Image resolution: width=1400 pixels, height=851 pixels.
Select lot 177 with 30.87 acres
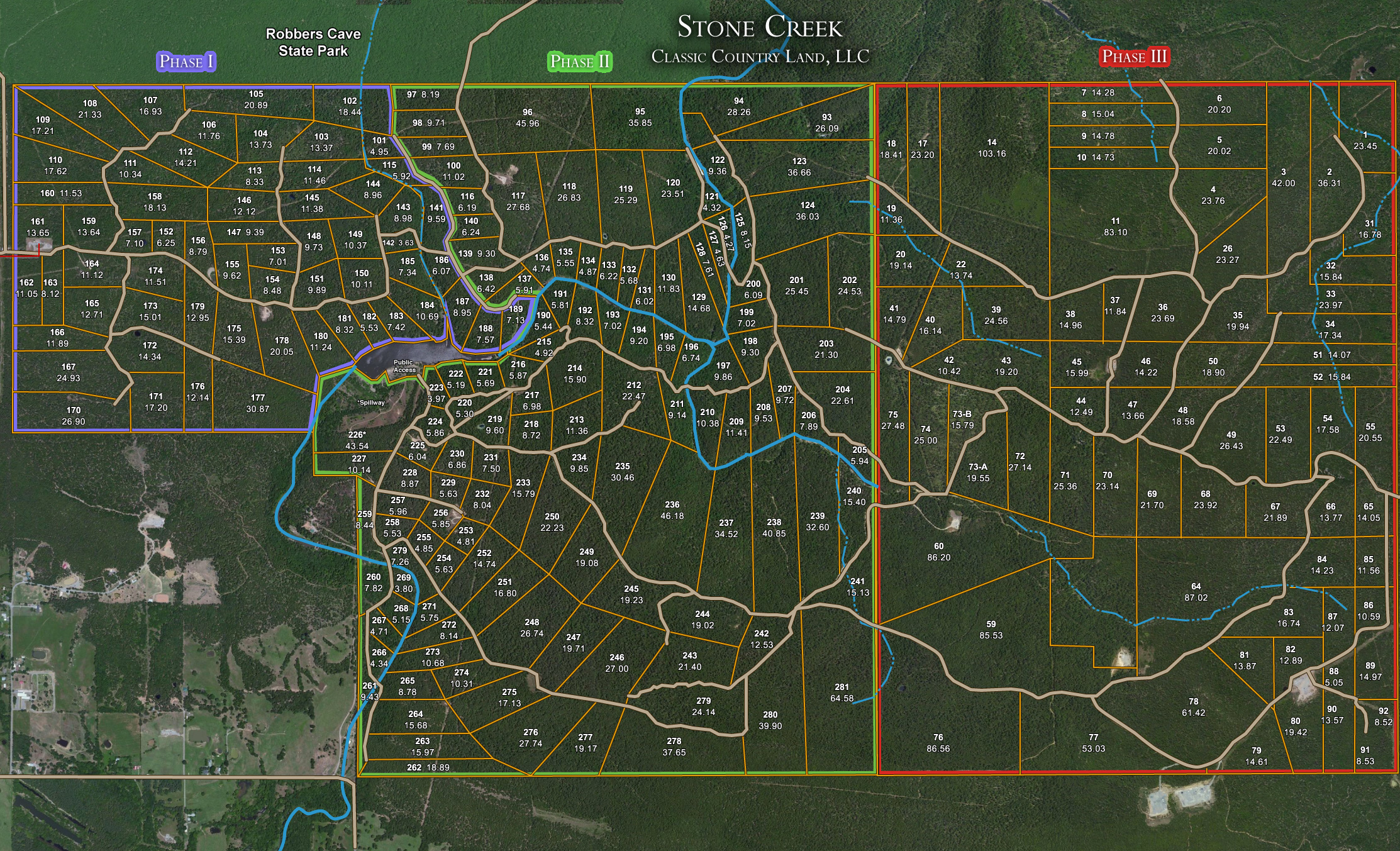click(x=257, y=403)
